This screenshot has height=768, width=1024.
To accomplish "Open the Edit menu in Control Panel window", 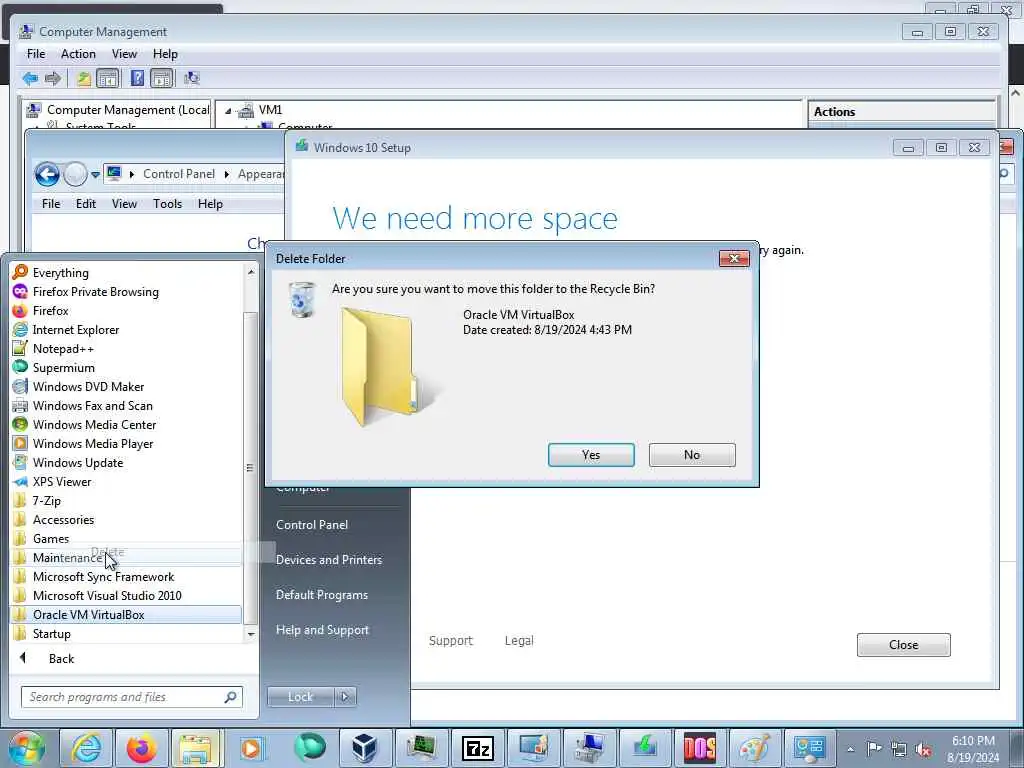I will coord(86,204).
